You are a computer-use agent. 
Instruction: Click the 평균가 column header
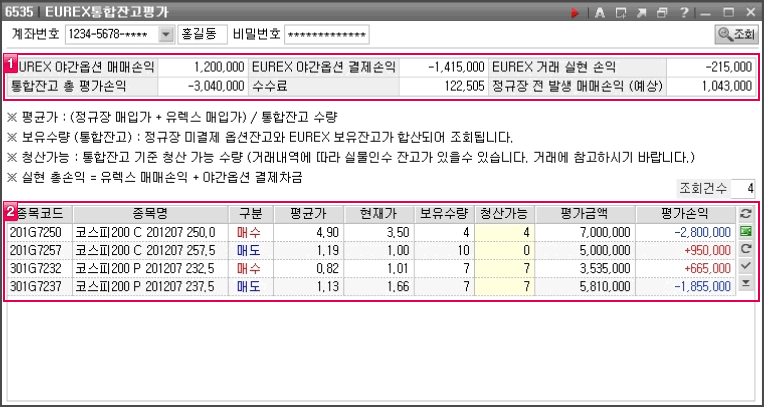(308, 213)
